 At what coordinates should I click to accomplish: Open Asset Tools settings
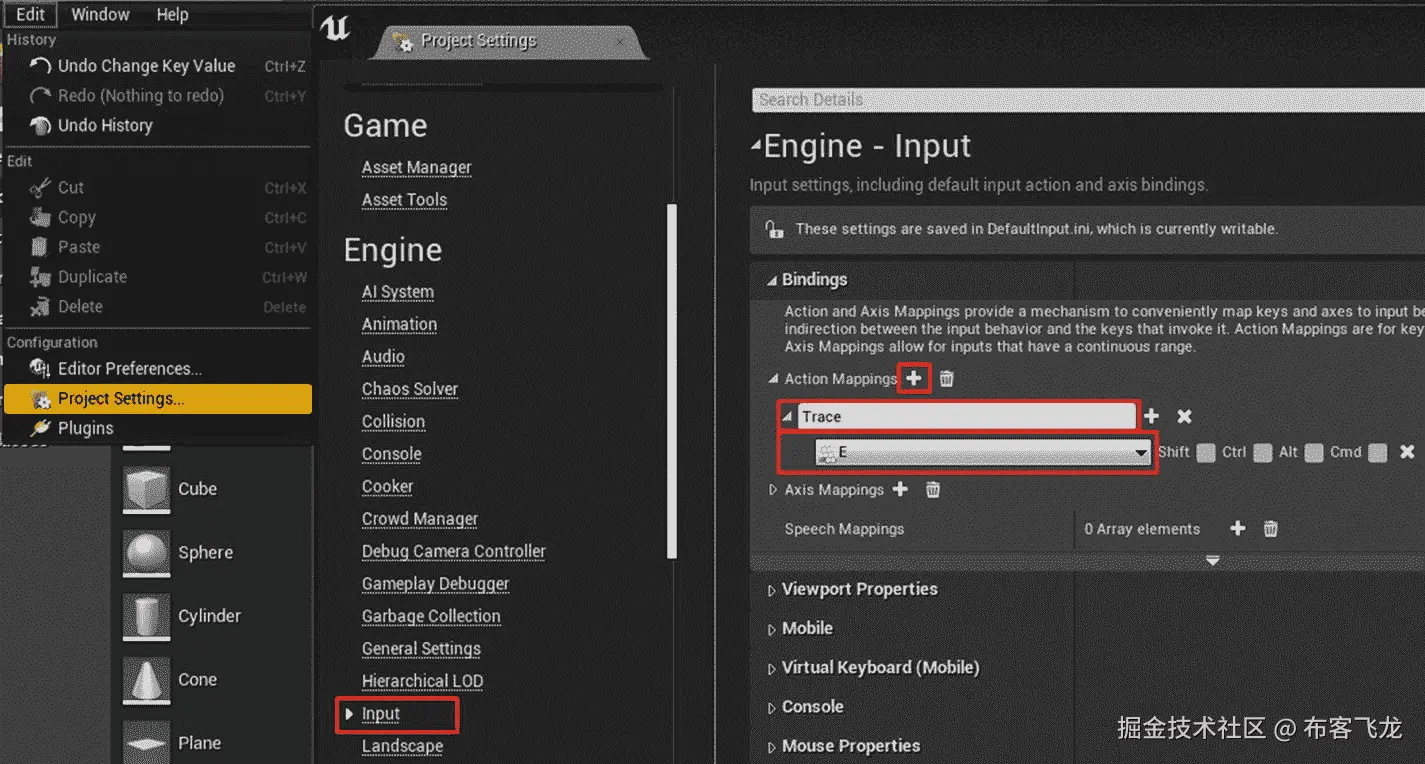pyautogui.click(x=404, y=199)
